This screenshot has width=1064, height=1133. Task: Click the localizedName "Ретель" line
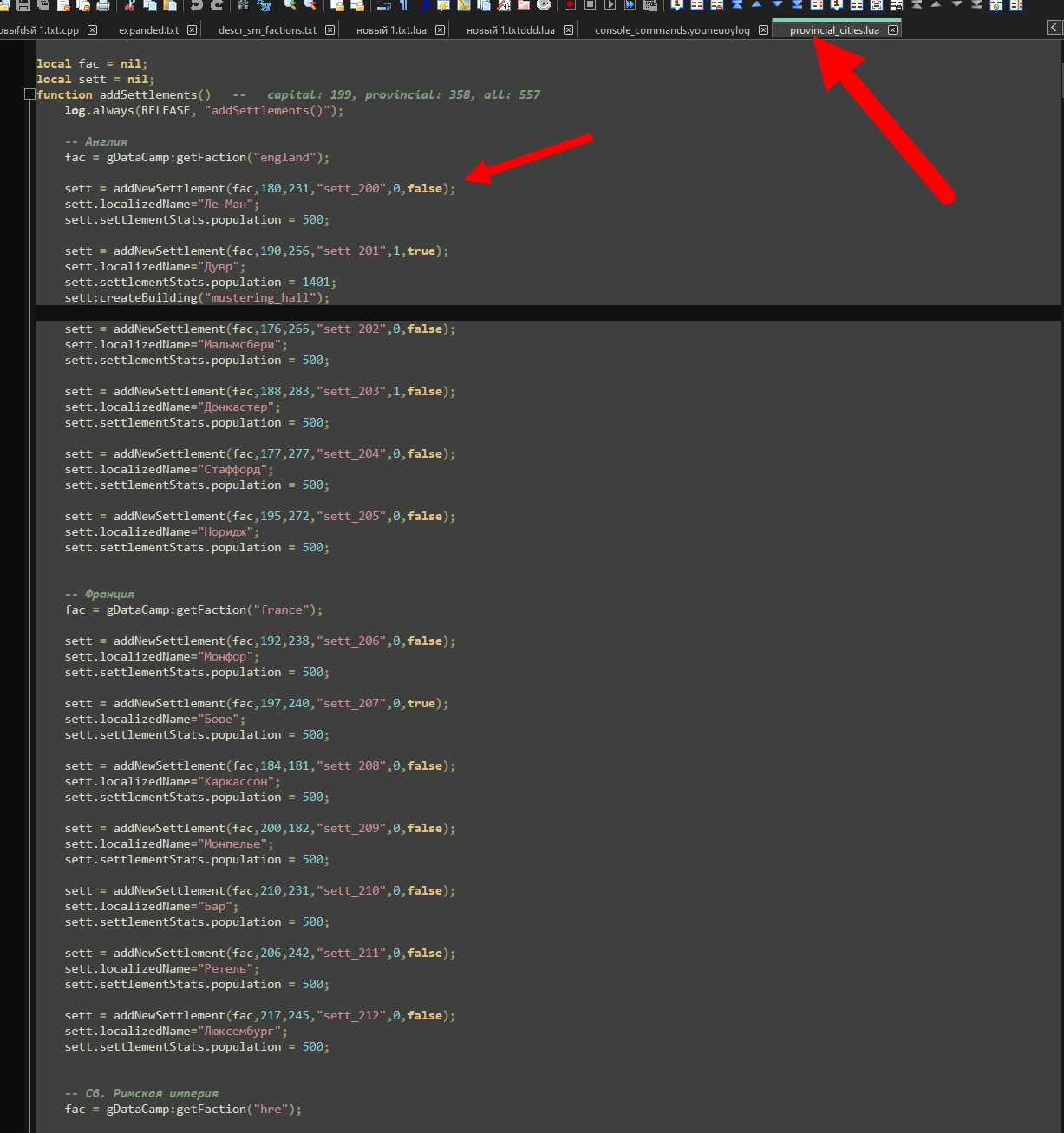click(162, 969)
